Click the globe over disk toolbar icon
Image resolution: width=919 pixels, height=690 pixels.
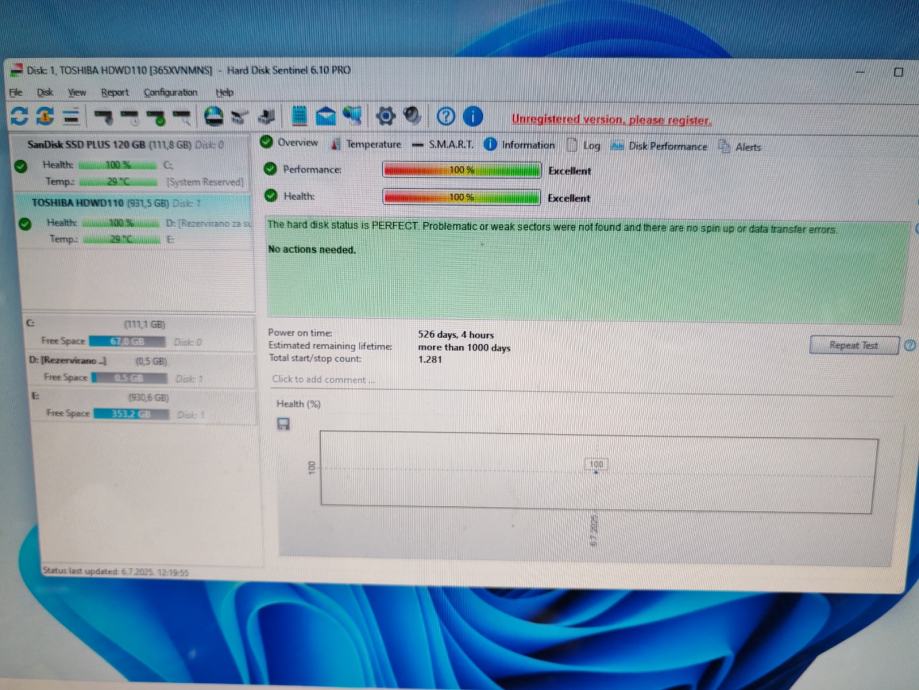pos(213,116)
